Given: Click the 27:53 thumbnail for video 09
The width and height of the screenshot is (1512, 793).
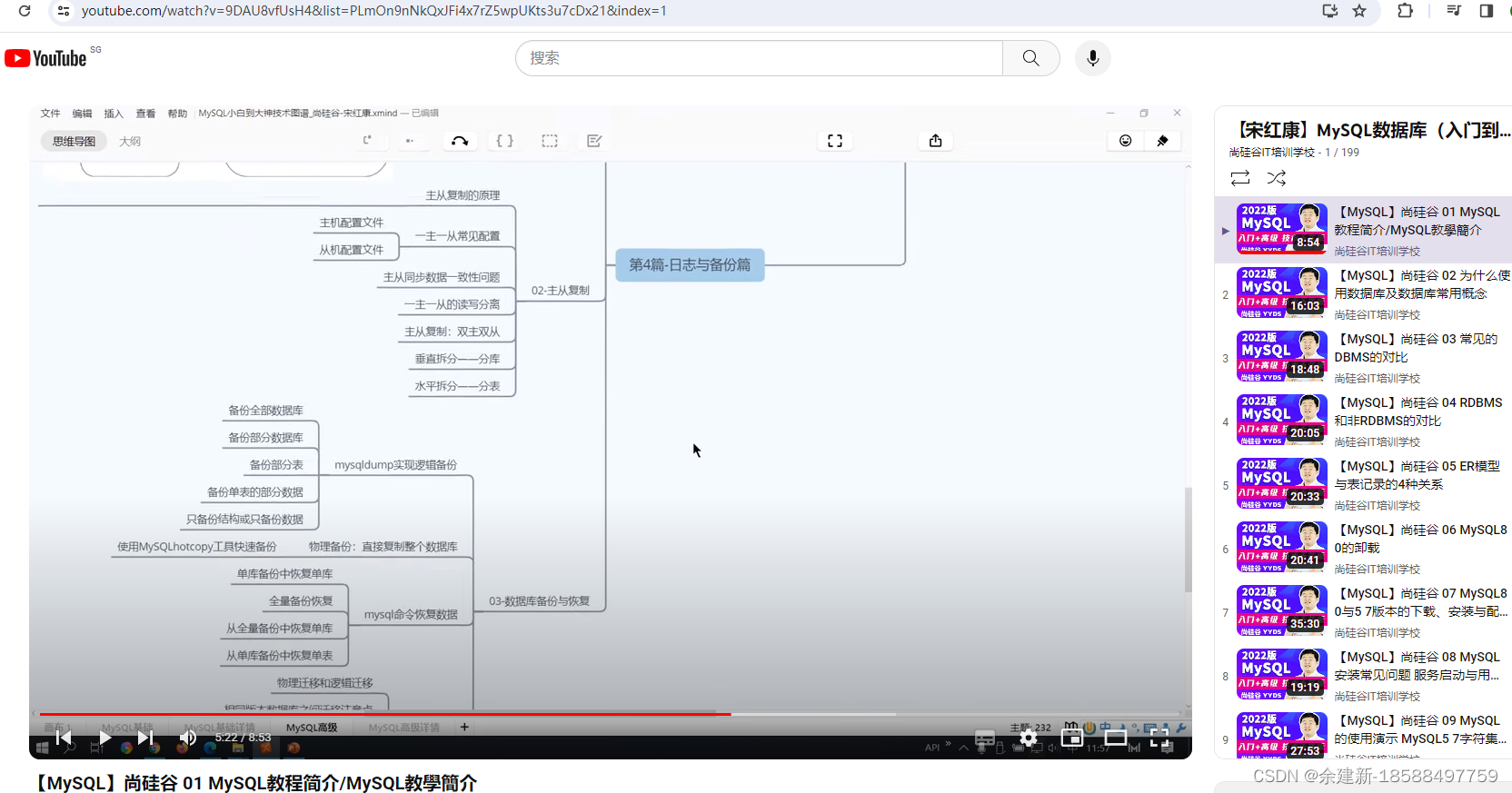Looking at the screenshot, I should [1281, 736].
